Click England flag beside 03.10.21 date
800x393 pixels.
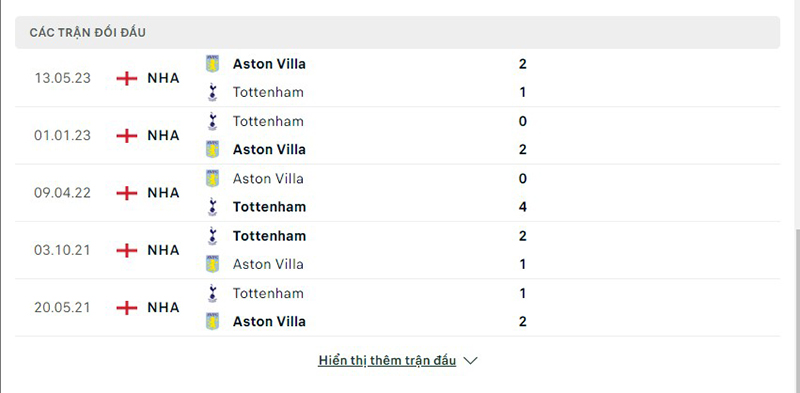[127, 250]
